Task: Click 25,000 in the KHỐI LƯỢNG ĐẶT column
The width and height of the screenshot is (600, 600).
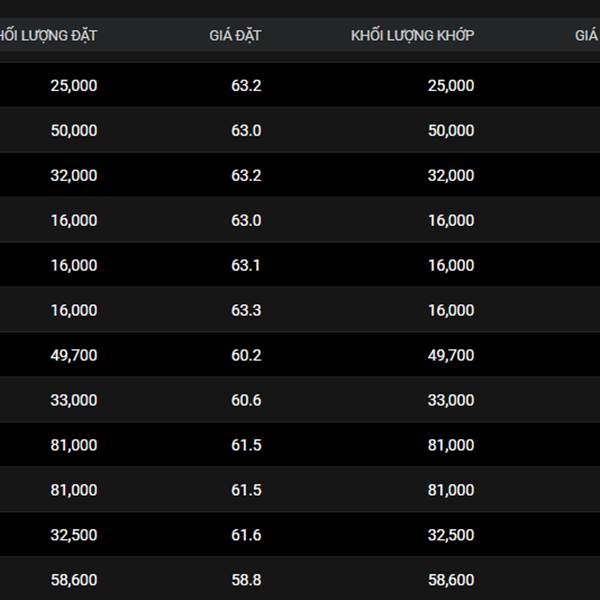Action: [74, 85]
